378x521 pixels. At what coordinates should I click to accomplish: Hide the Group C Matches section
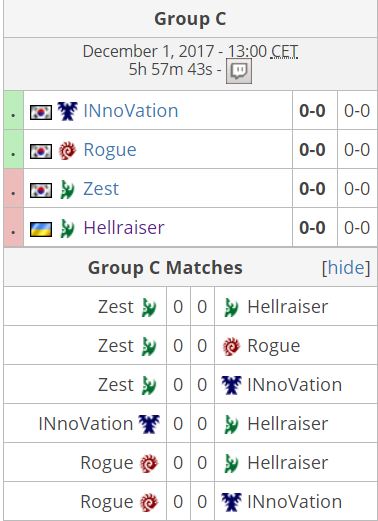(346, 268)
